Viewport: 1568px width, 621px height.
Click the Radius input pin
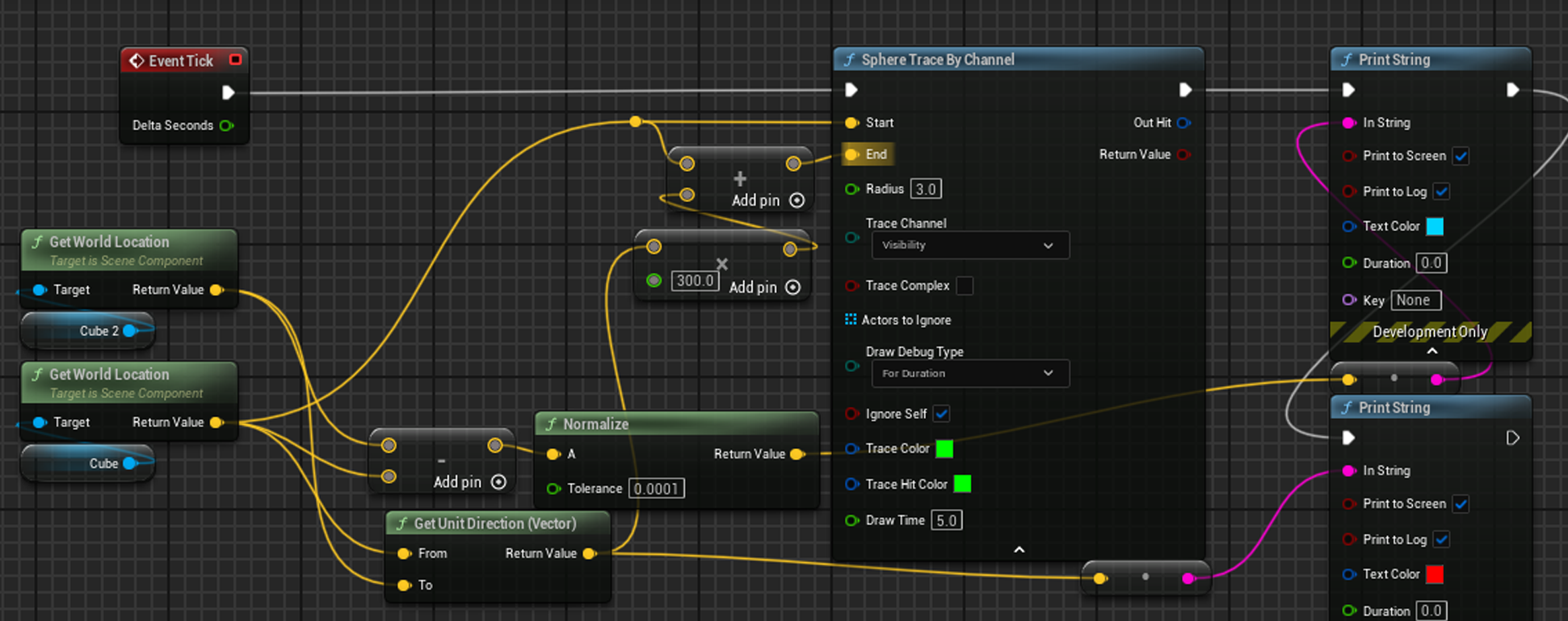[x=851, y=189]
